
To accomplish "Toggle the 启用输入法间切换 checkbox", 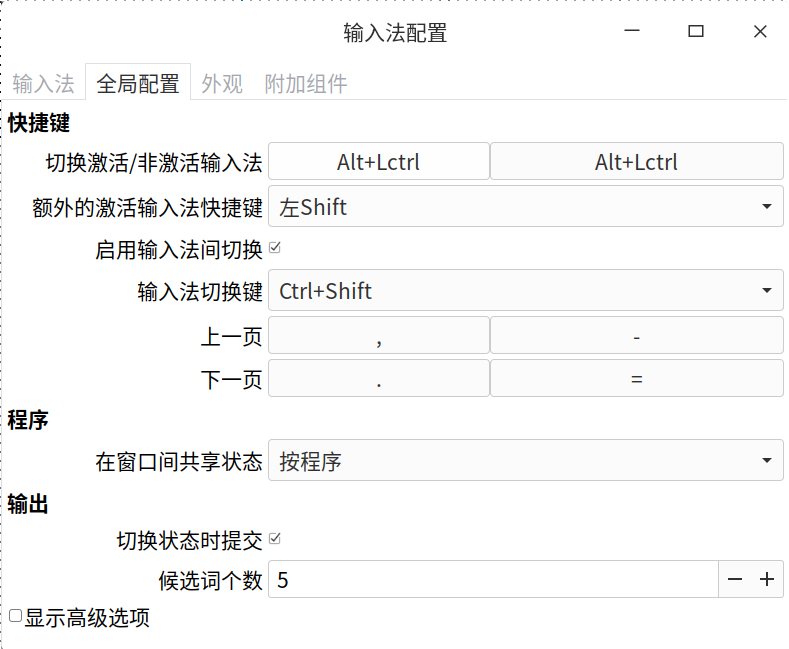I will click(x=275, y=248).
